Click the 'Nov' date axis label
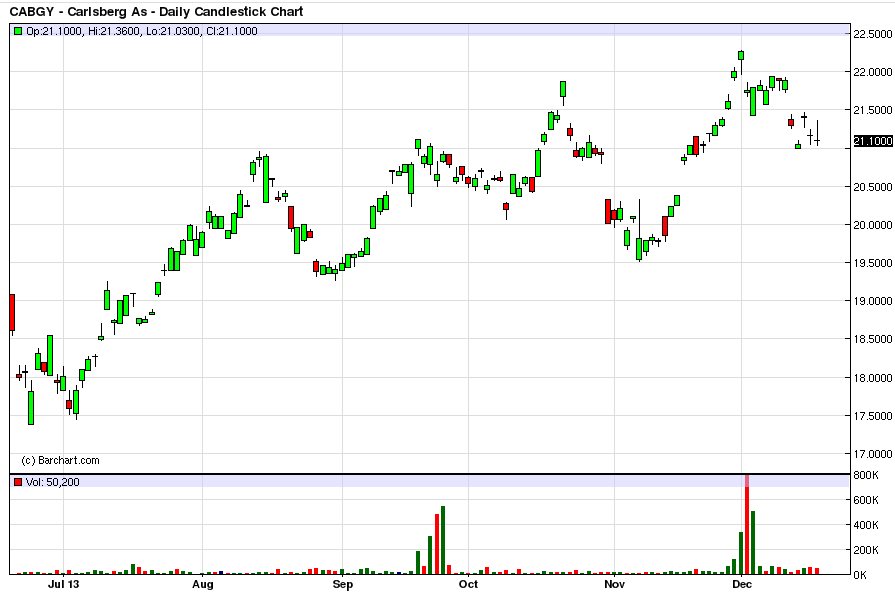This screenshot has height=596, width=895. coord(614,585)
